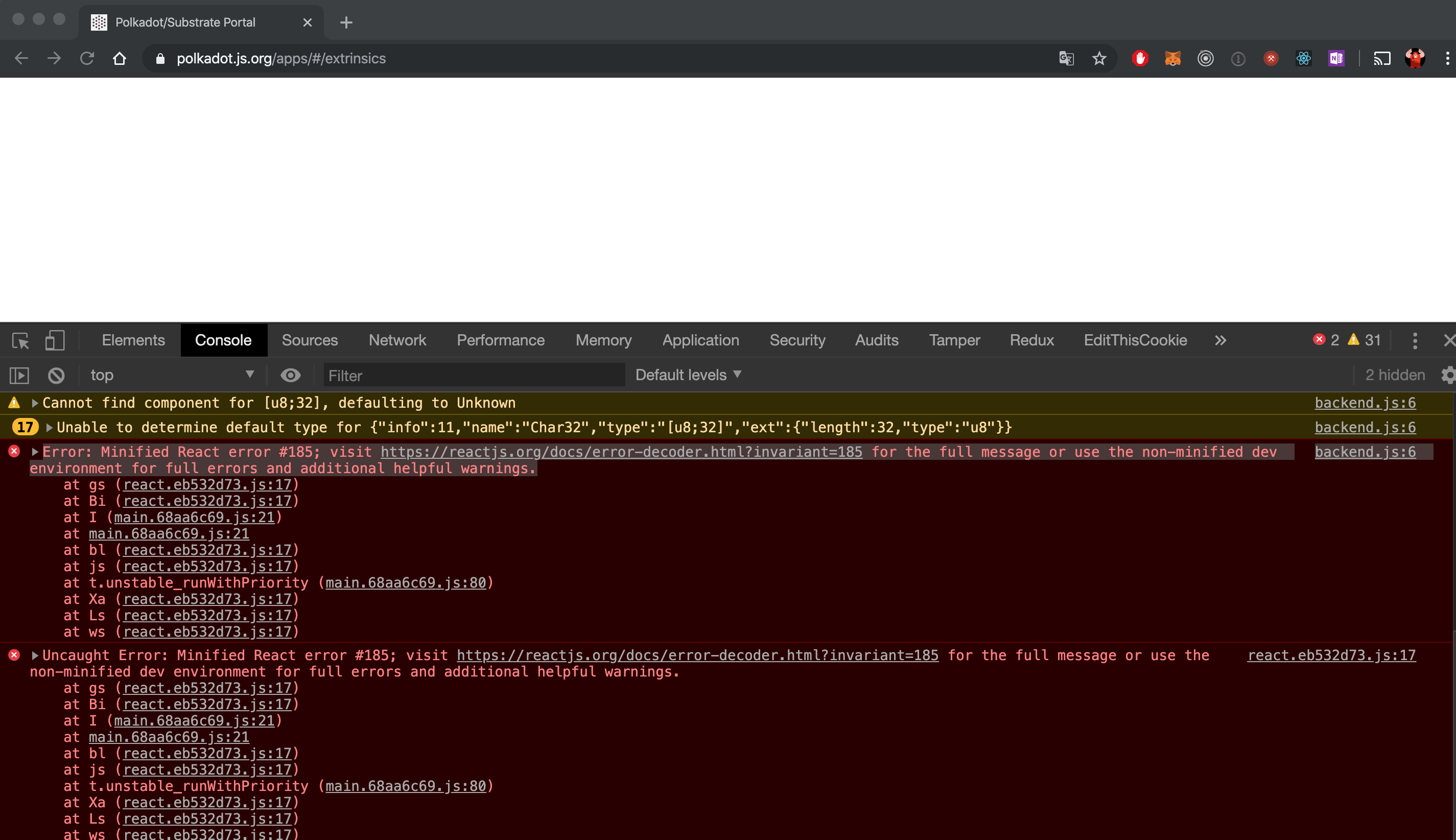Click the errors count badge showing 2
Image resolution: width=1456 pixels, height=840 pixels.
click(x=1326, y=340)
